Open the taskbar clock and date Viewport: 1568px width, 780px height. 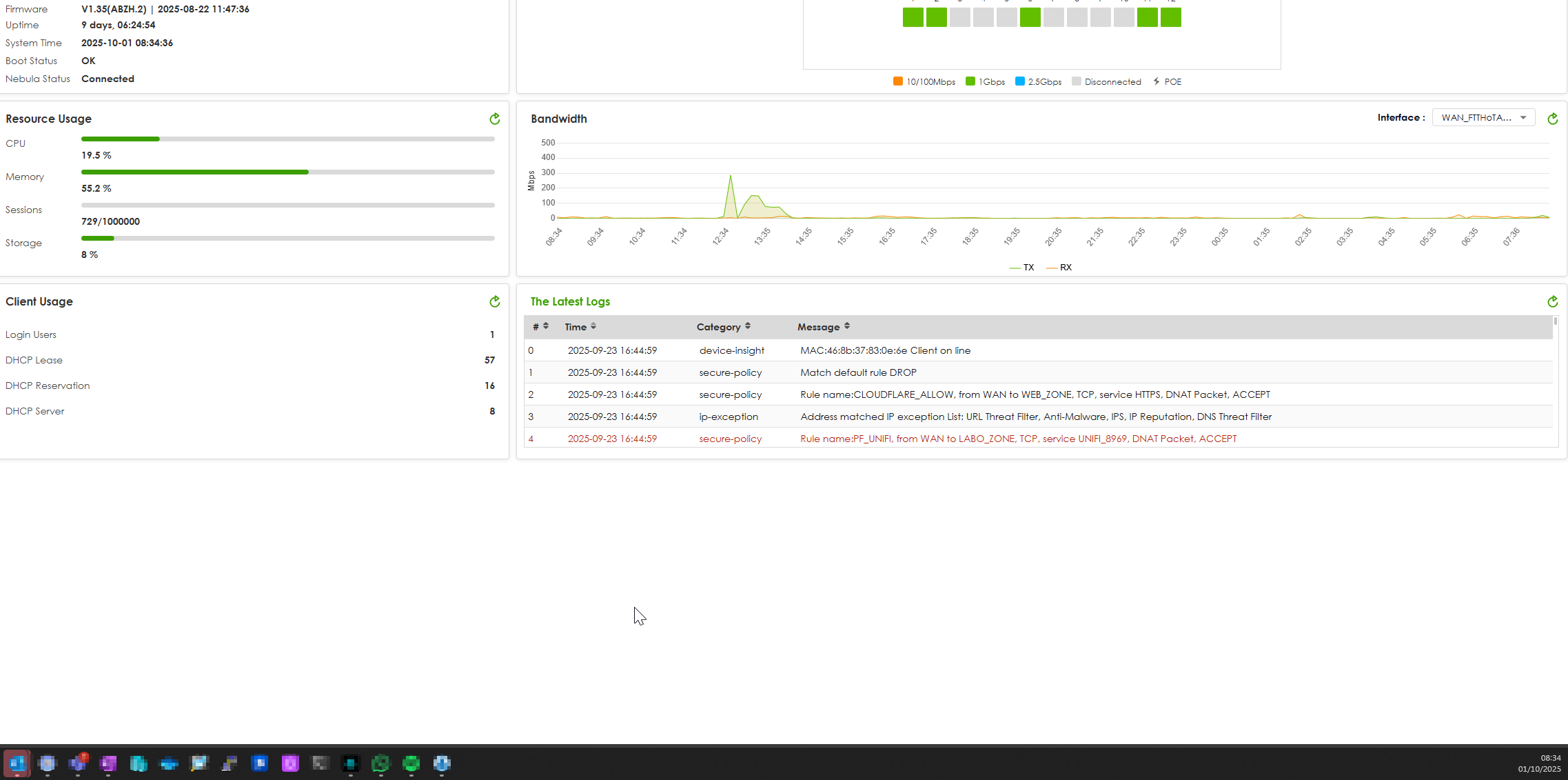click(x=1538, y=763)
